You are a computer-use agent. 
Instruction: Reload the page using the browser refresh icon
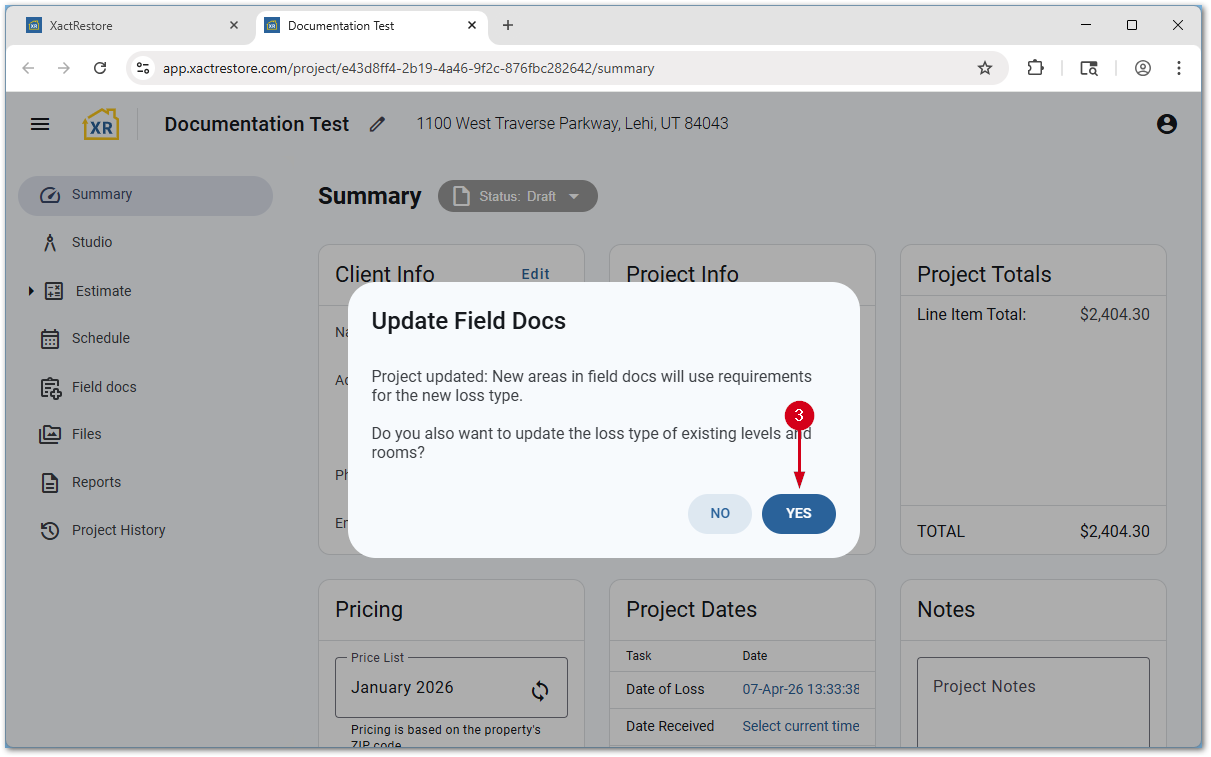[x=100, y=68]
